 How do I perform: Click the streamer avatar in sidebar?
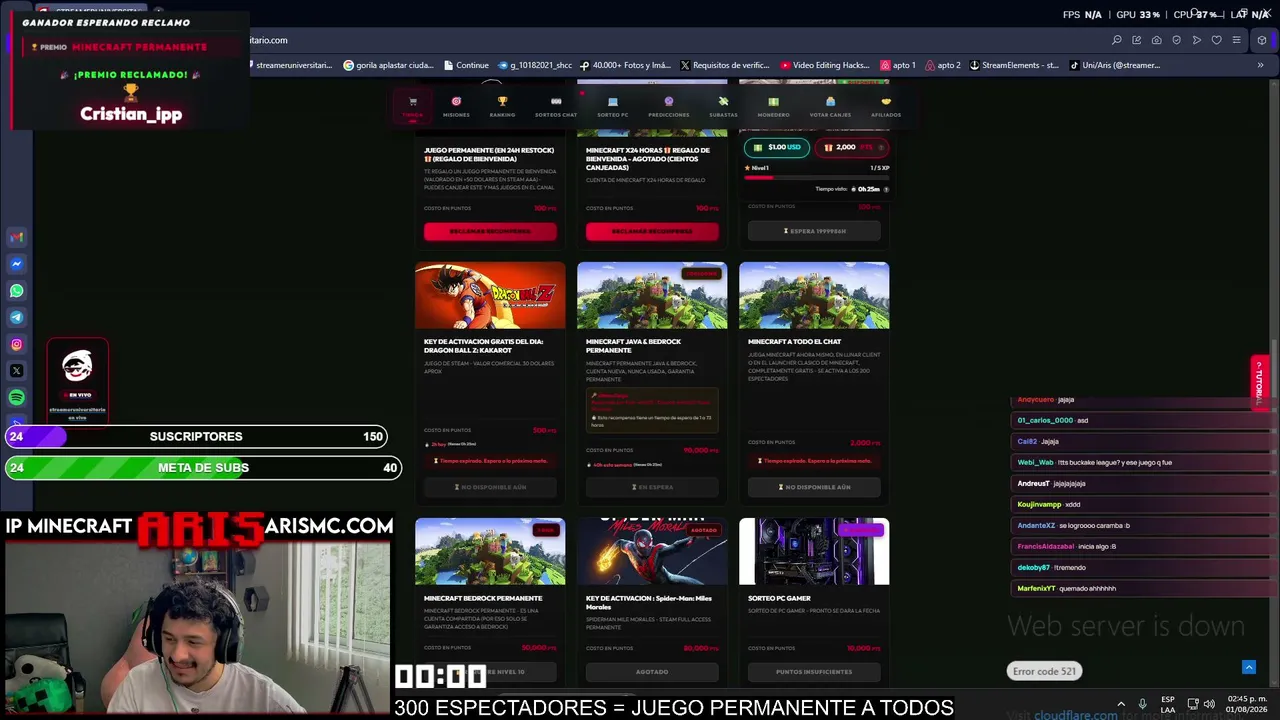(77, 365)
